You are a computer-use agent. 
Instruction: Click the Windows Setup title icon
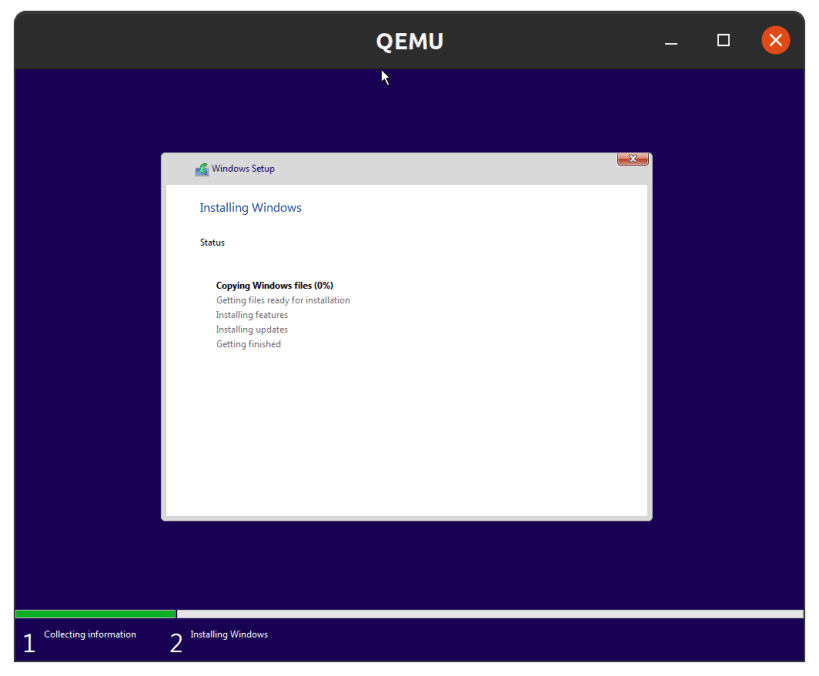click(202, 169)
